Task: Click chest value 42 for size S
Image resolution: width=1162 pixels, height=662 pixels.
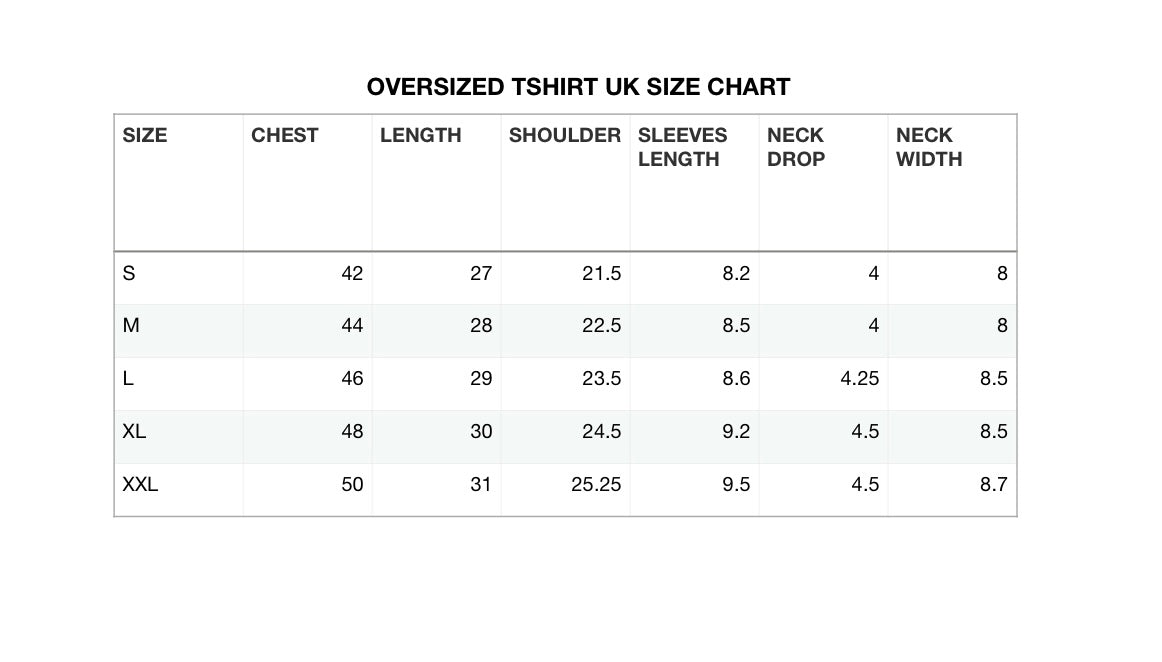Action: 352,273
